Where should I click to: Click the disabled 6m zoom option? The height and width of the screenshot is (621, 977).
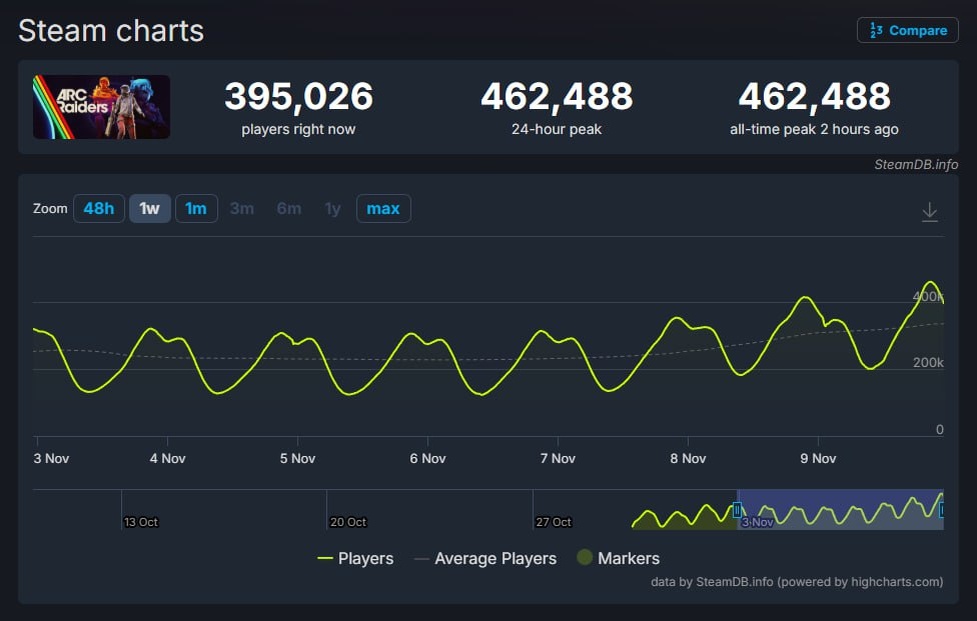[x=289, y=209]
